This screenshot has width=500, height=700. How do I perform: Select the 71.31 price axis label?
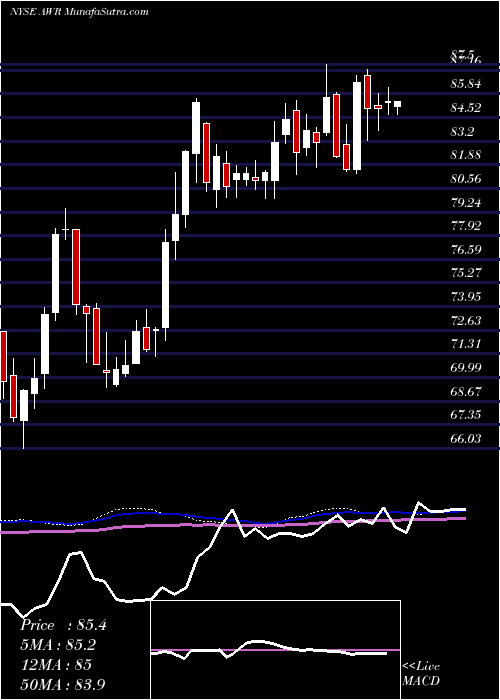pos(466,344)
